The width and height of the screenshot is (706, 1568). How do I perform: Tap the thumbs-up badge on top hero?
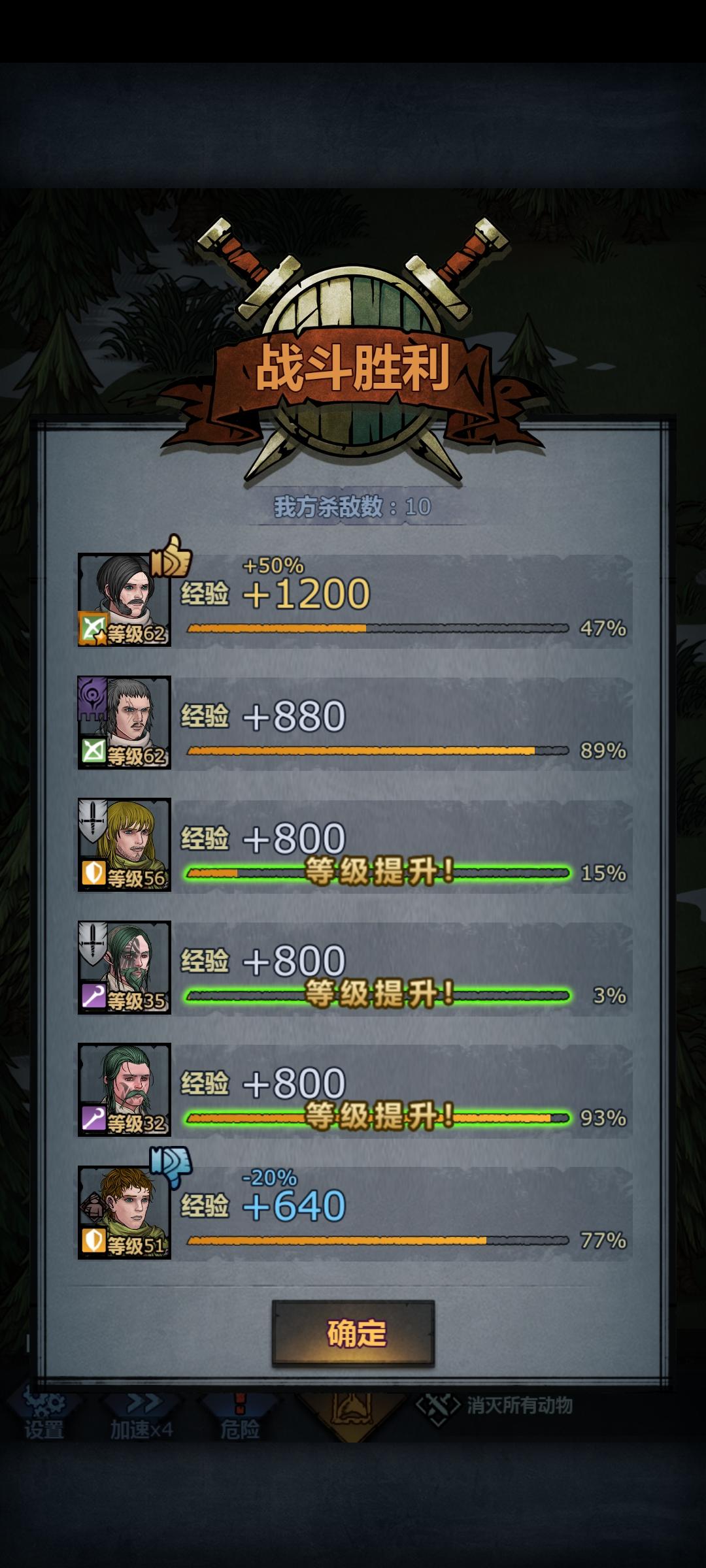tap(171, 556)
